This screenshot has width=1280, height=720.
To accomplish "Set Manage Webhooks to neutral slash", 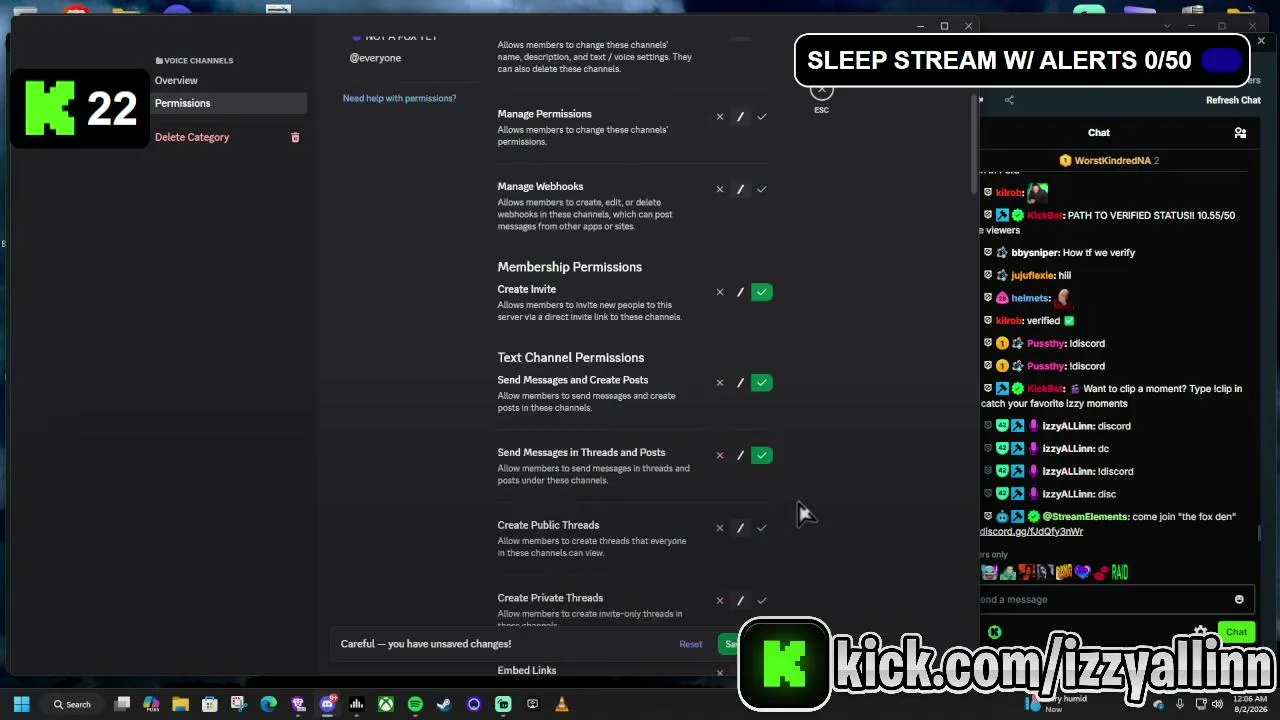I will click(740, 189).
